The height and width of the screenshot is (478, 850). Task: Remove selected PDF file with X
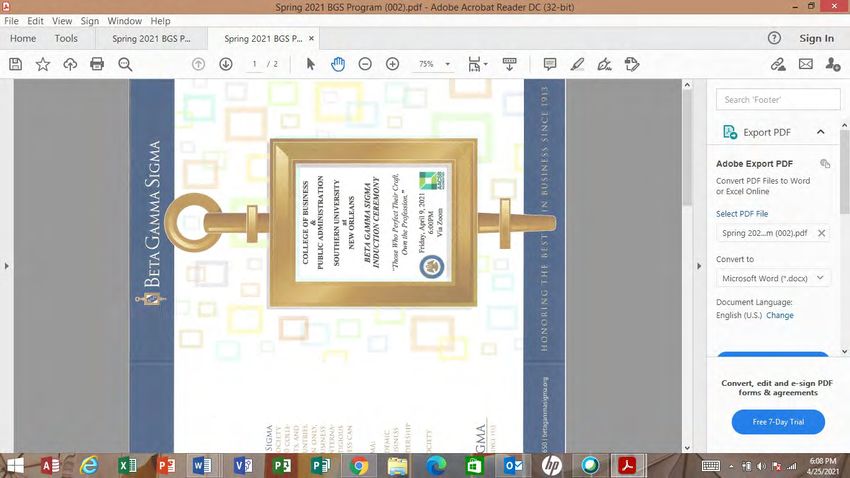821,233
